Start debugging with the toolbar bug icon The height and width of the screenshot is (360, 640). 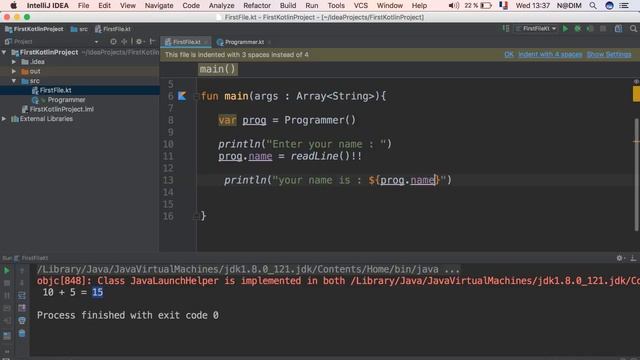tap(578, 29)
